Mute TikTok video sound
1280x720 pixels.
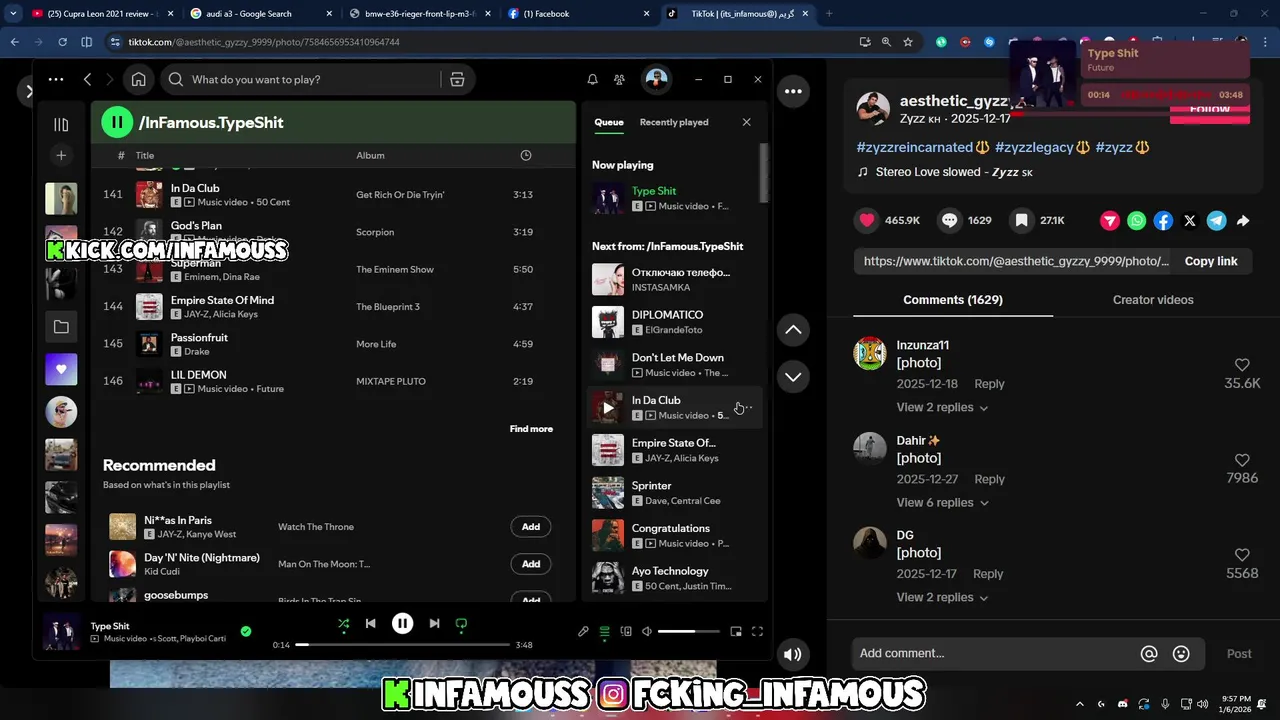pos(792,655)
